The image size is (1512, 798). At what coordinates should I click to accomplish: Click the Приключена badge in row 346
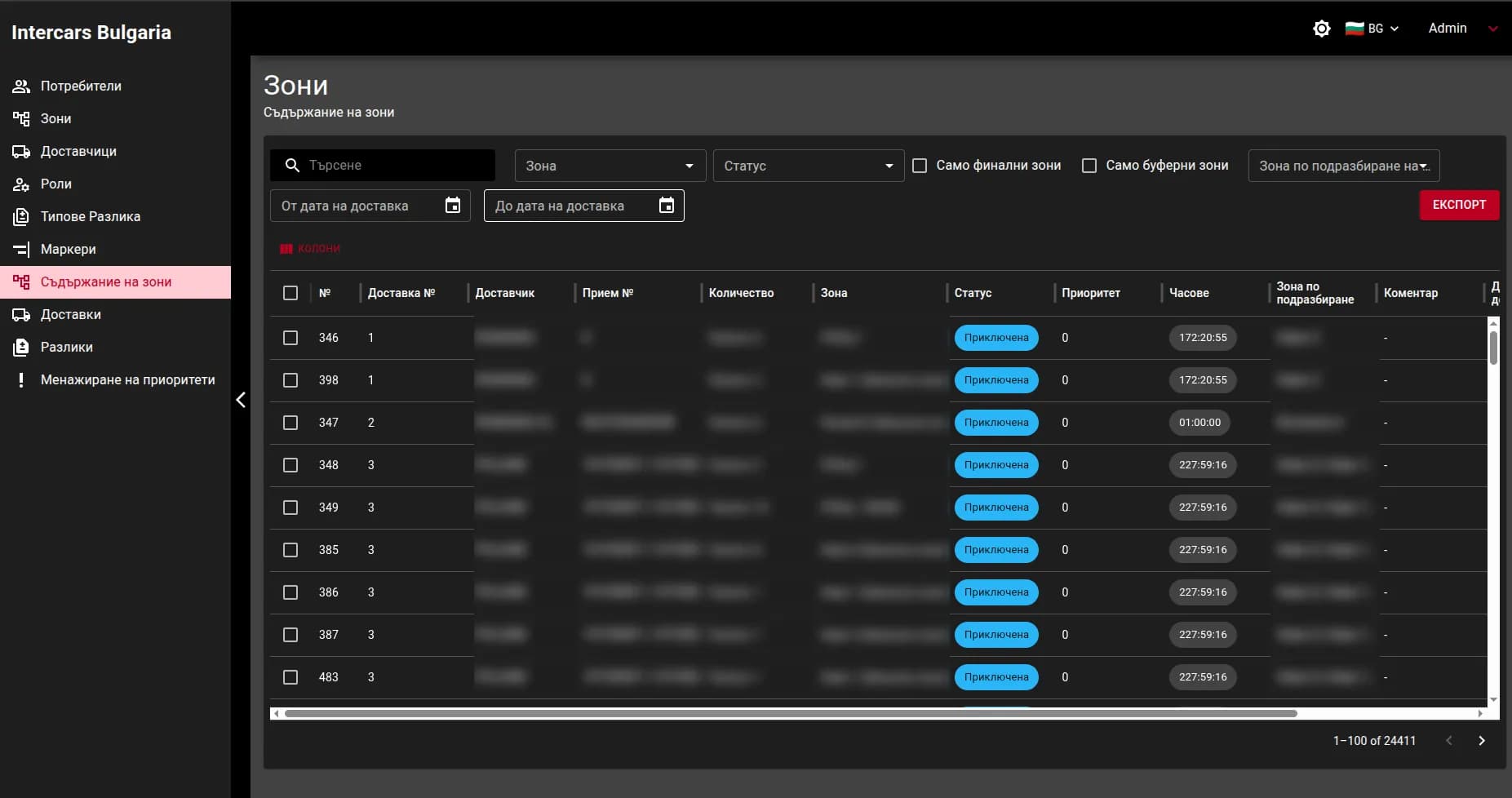click(996, 338)
